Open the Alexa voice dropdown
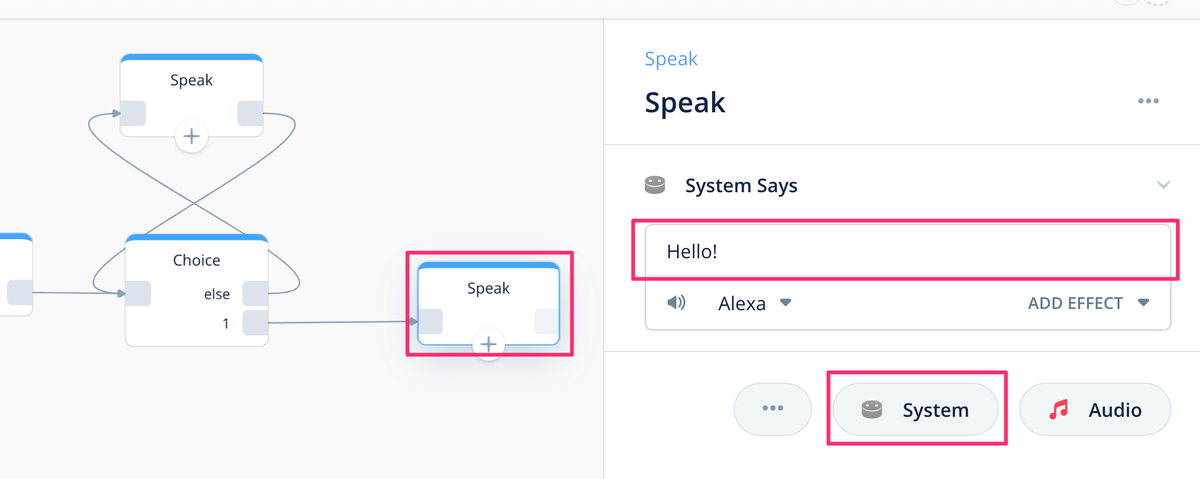 (754, 303)
